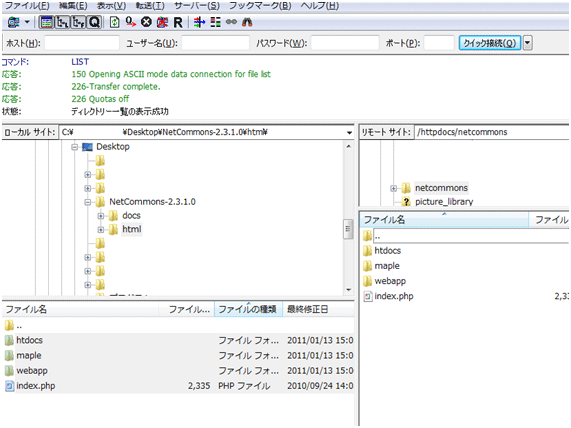Select picture_library in remote tree
571x428 pixels.
tap(444, 202)
